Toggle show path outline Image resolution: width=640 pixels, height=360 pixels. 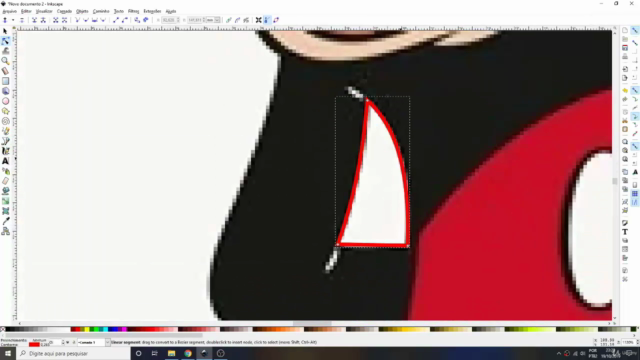(276, 20)
